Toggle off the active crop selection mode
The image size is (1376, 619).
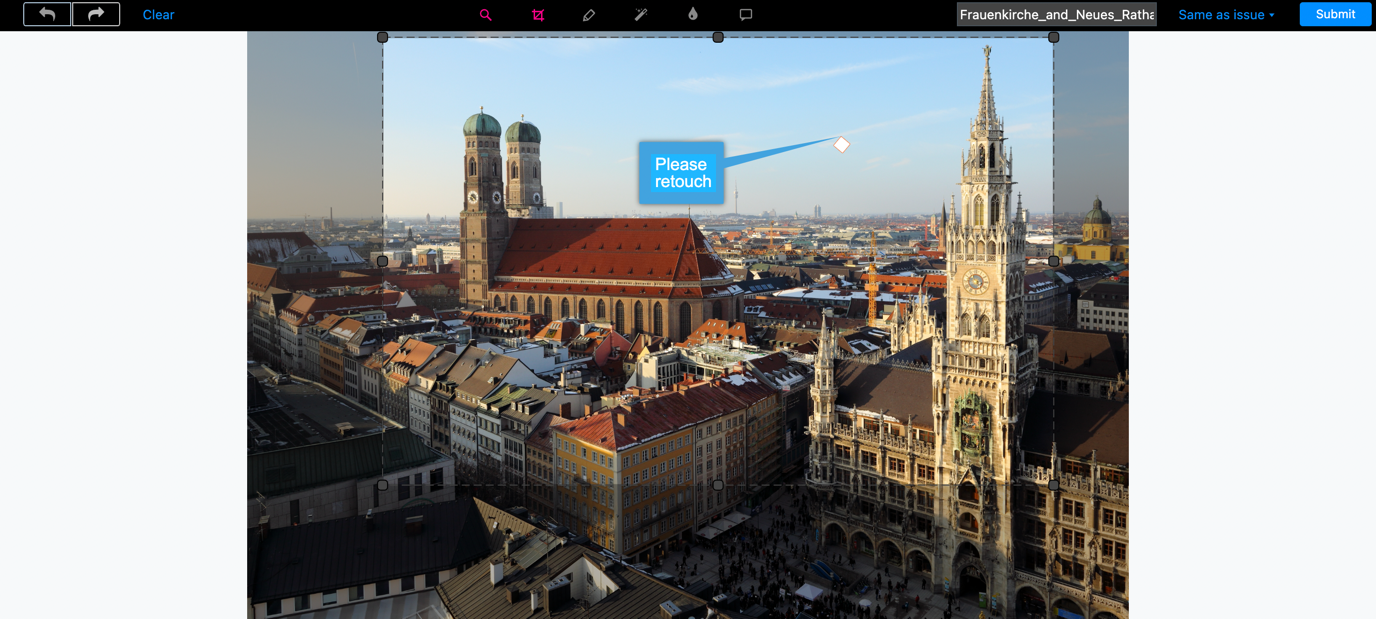click(538, 14)
